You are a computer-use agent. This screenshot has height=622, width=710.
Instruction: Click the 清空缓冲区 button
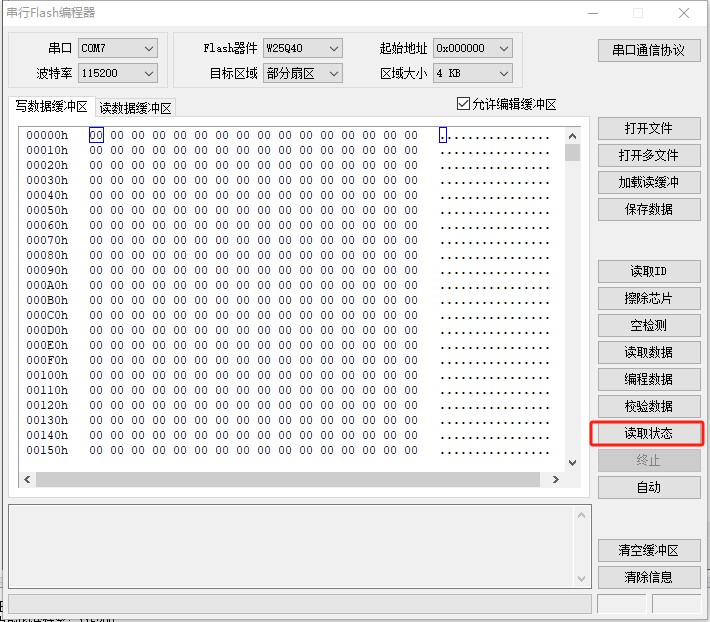[648, 550]
